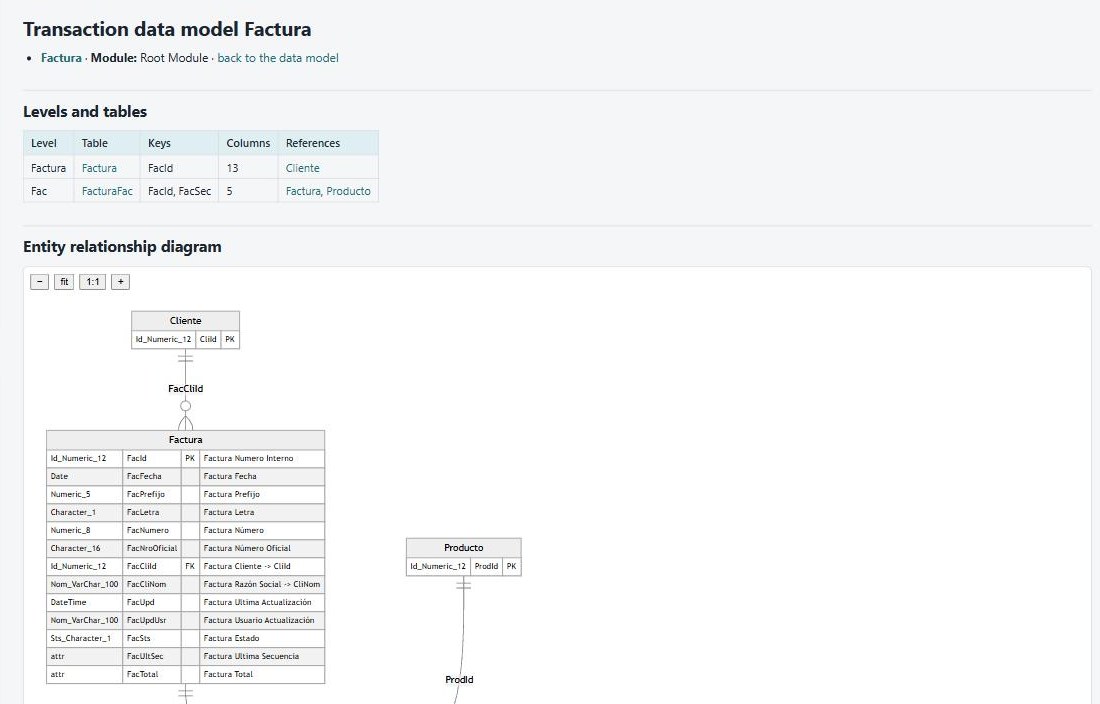Click the fit diagram button
The width and height of the screenshot is (1100, 704).
64,282
